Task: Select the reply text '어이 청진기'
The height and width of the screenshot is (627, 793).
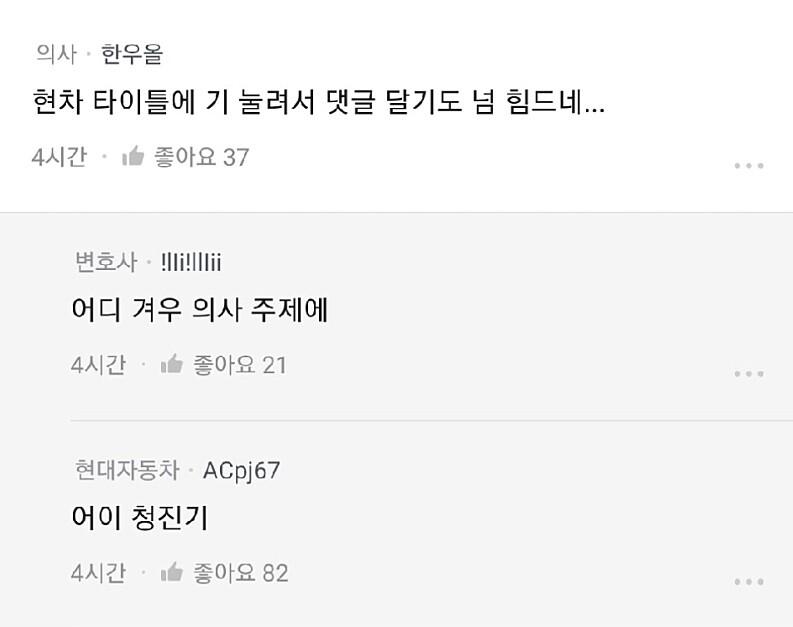Action: (x=139, y=518)
